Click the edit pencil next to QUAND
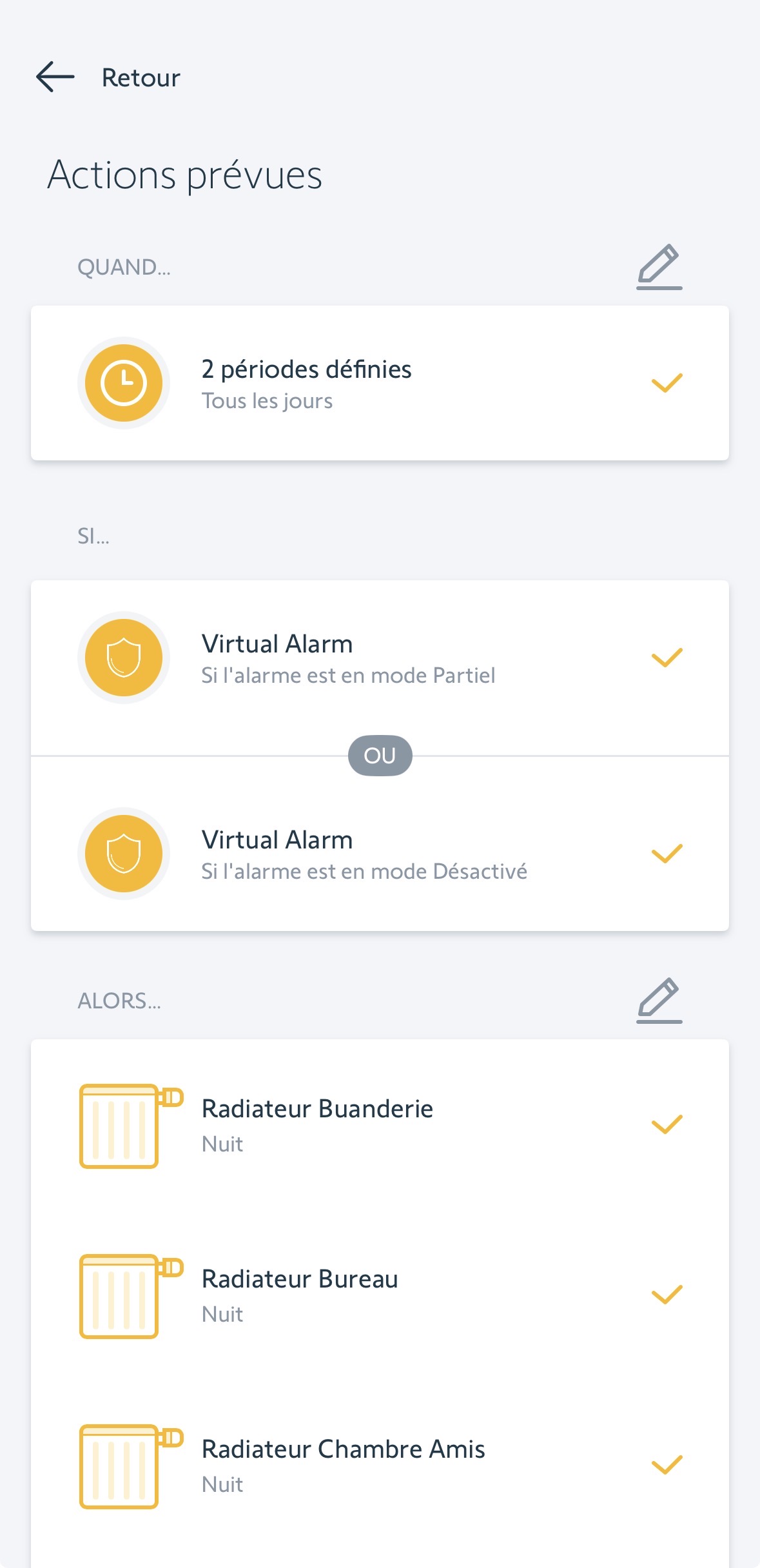 tap(659, 266)
